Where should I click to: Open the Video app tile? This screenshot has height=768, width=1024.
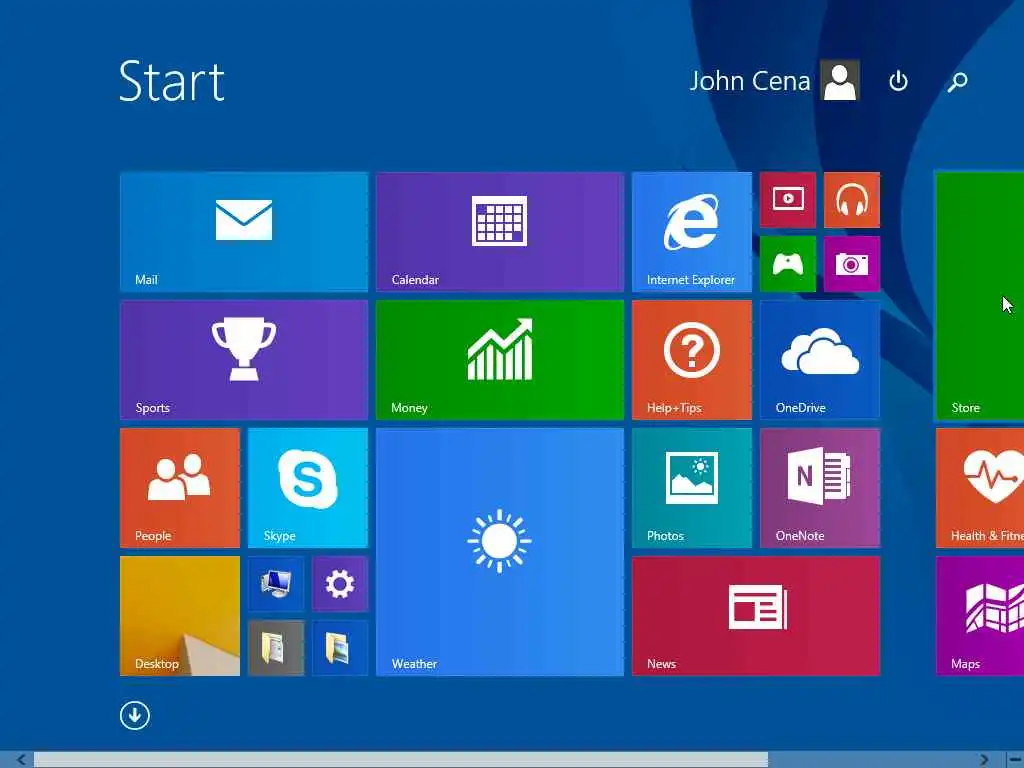click(788, 200)
